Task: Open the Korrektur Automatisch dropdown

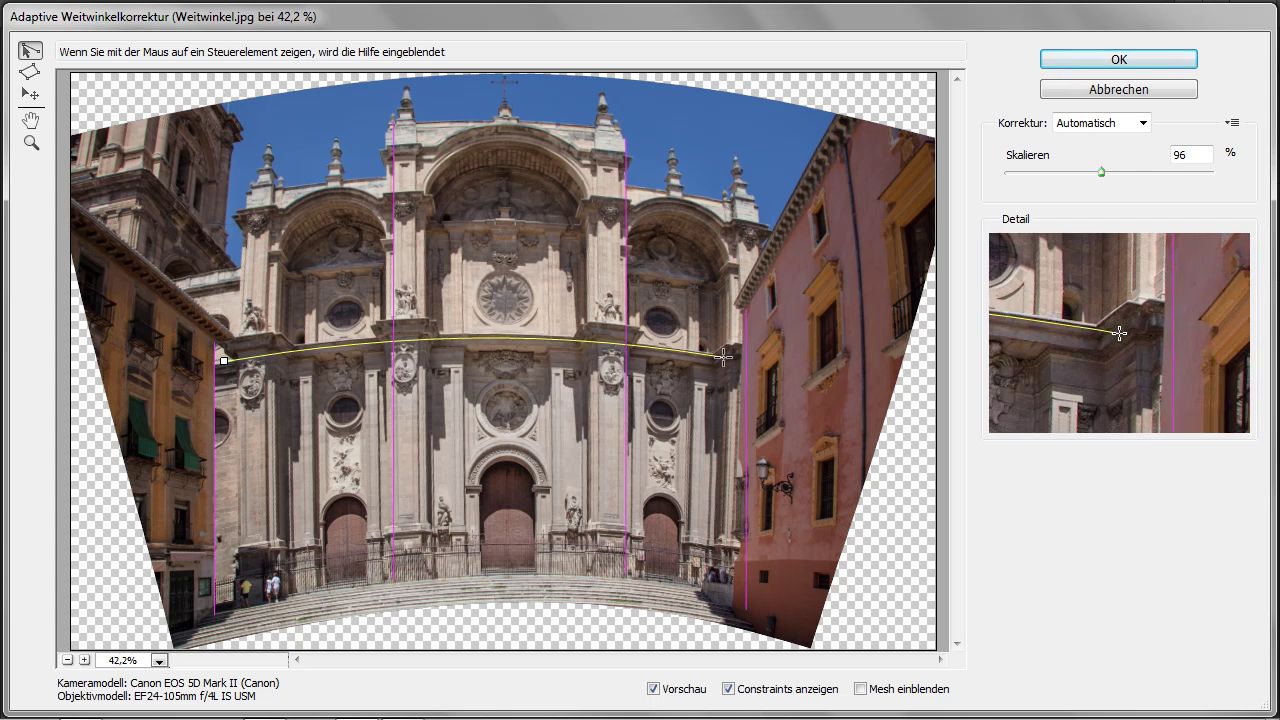Action: click(x=1101, y=123)
